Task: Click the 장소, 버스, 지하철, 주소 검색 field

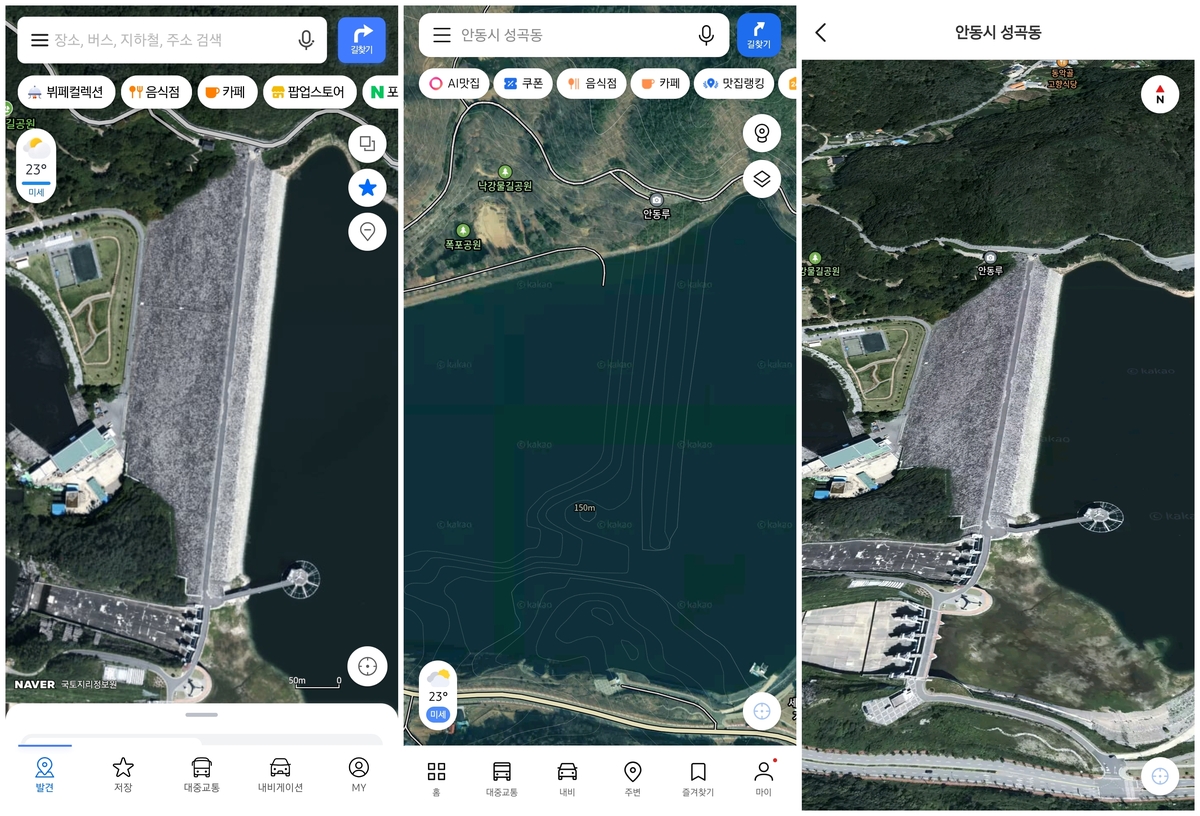Action: coord(170,40)
